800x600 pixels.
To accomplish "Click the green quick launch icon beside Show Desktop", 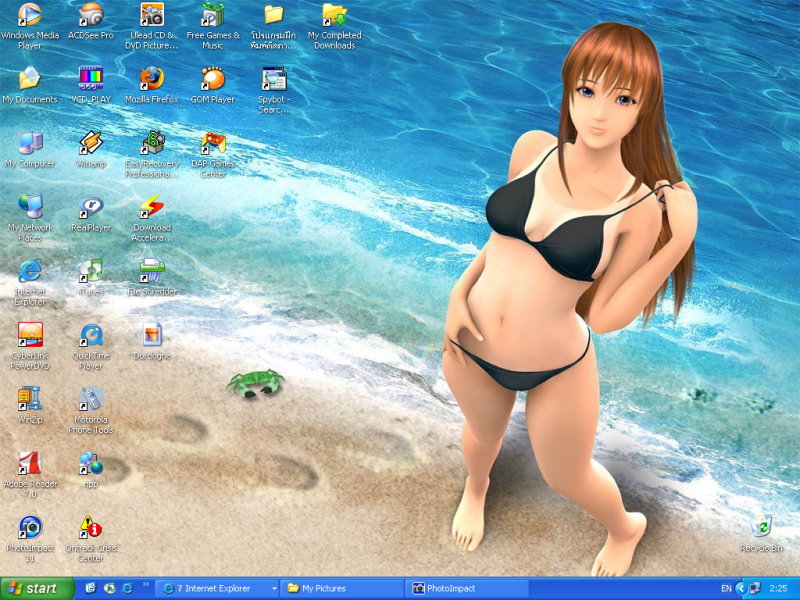I will (x=109, y=588).
